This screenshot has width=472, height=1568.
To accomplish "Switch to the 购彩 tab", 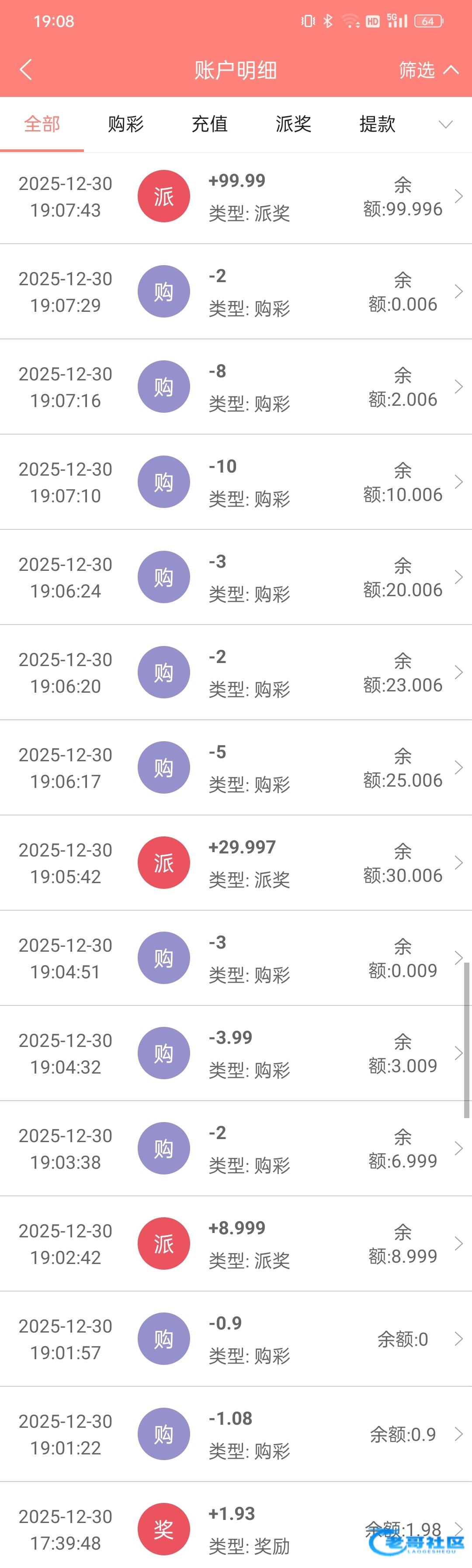I will point(125,124).
